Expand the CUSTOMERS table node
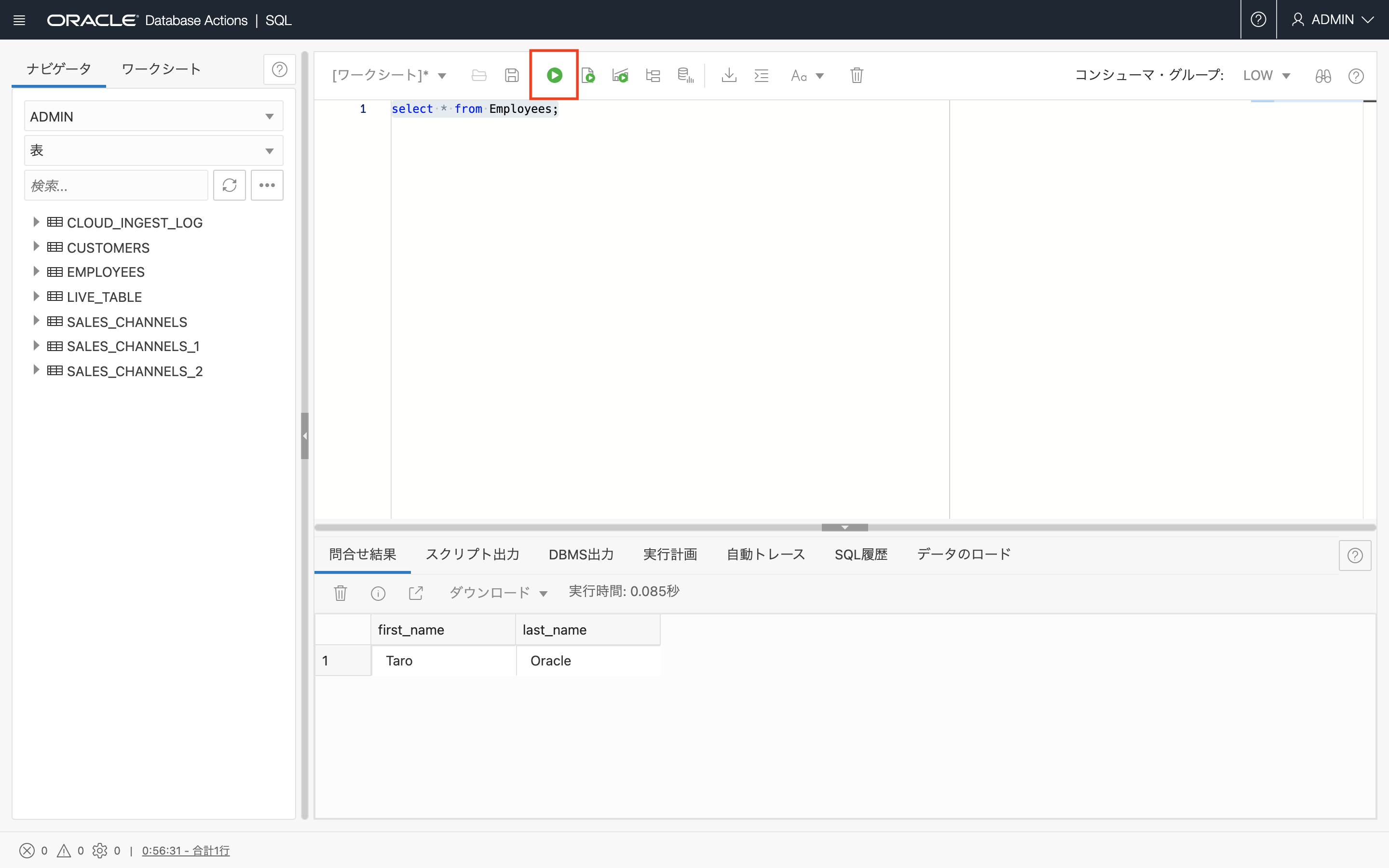This screenshot has width=1389, height=868. coord(36,247)
